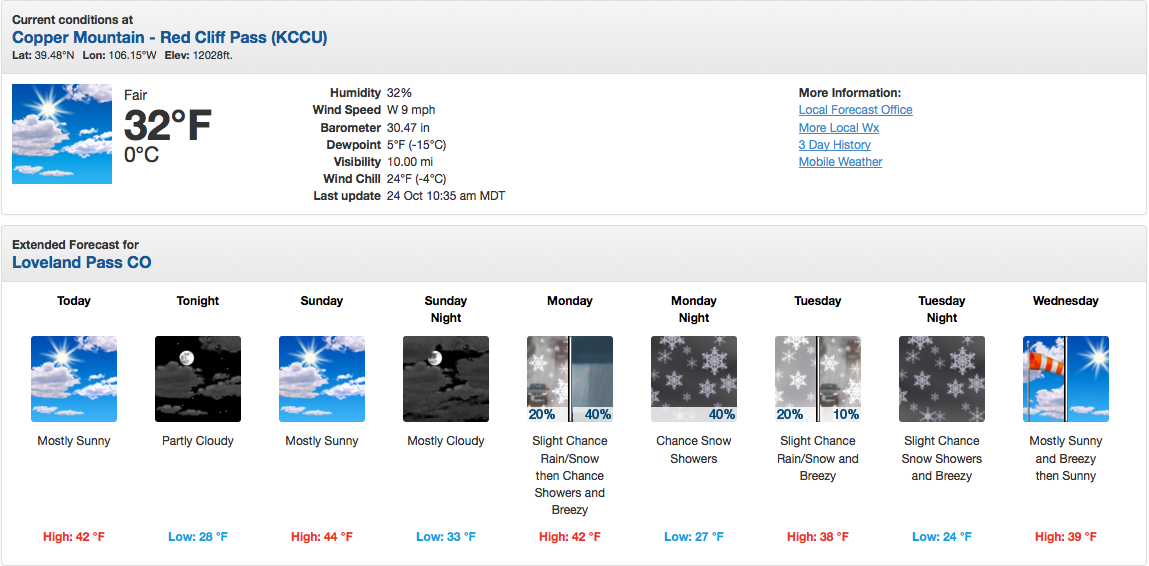This screenshot has height=566, width=1149.
Task: Click Today's Mostly Sunny forecast icon
Action: pos(74,379)
